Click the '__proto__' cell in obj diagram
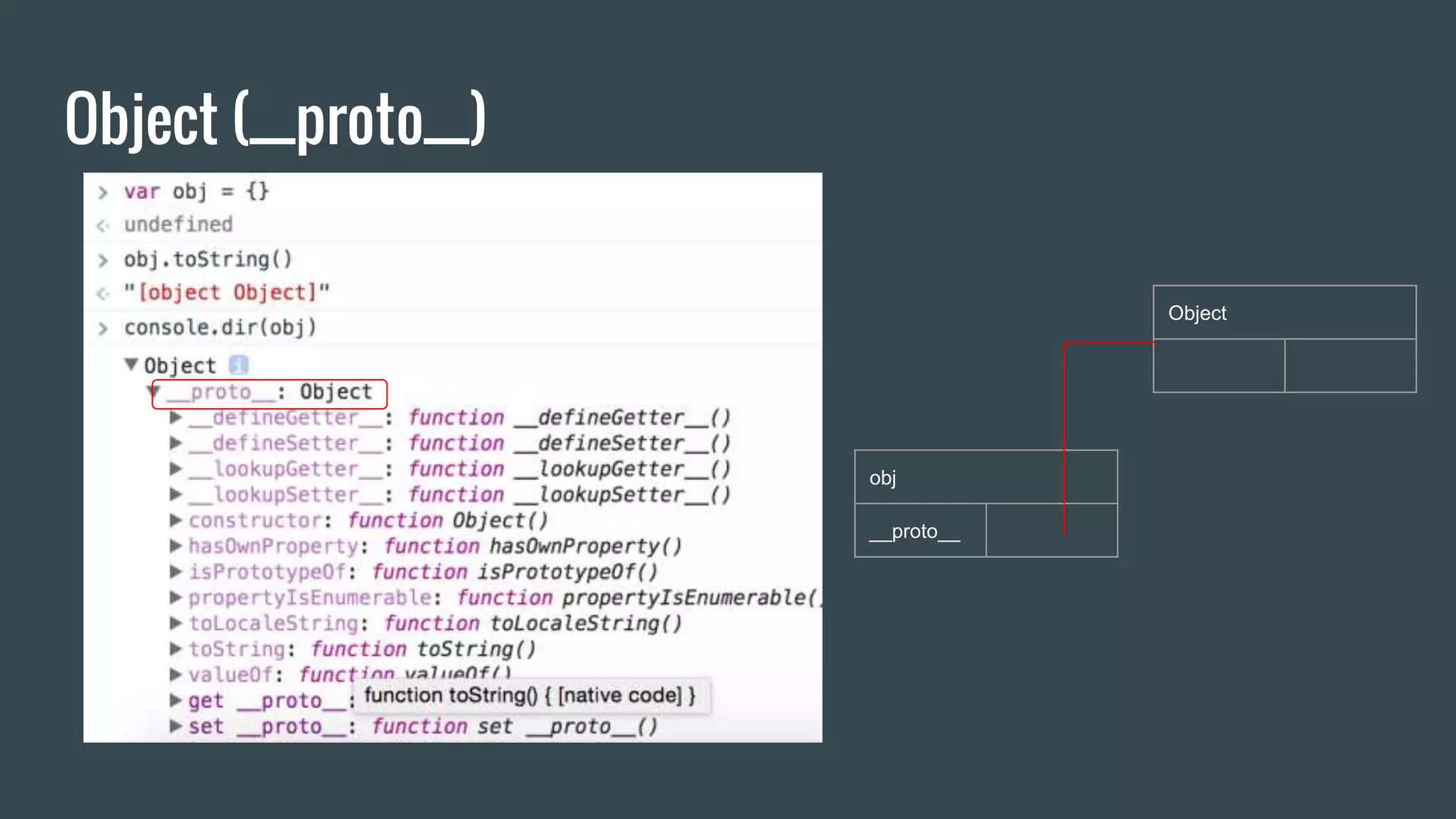This screenshot has height=819, width=1456. tap(921, 530)
